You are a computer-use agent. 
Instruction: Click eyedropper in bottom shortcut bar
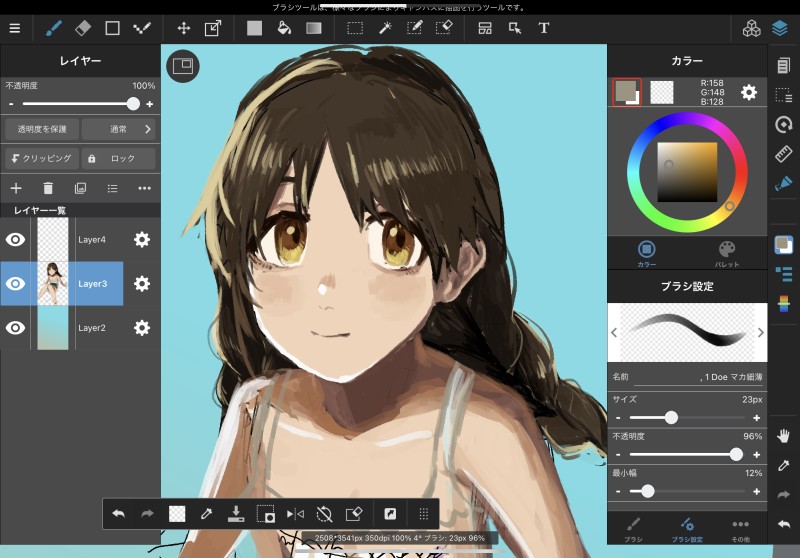[207, 514]
